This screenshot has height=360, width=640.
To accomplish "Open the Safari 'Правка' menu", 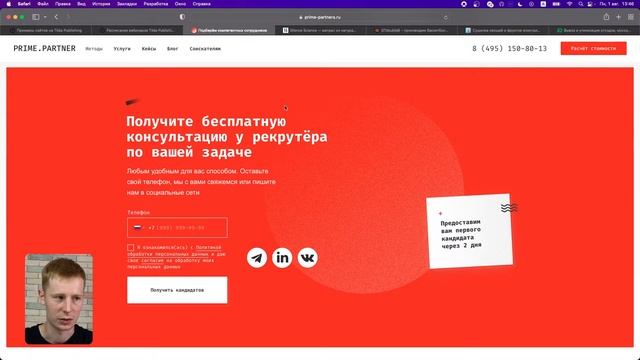I will click(62, 4).
